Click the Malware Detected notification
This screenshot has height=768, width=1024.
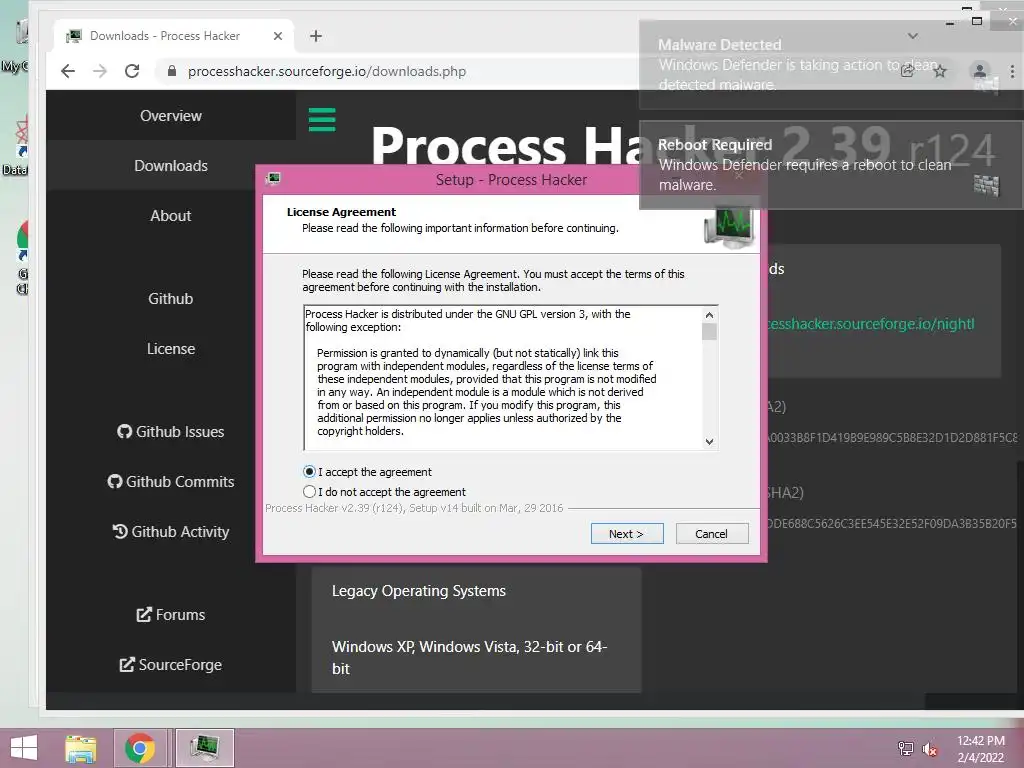pos(831,65)
